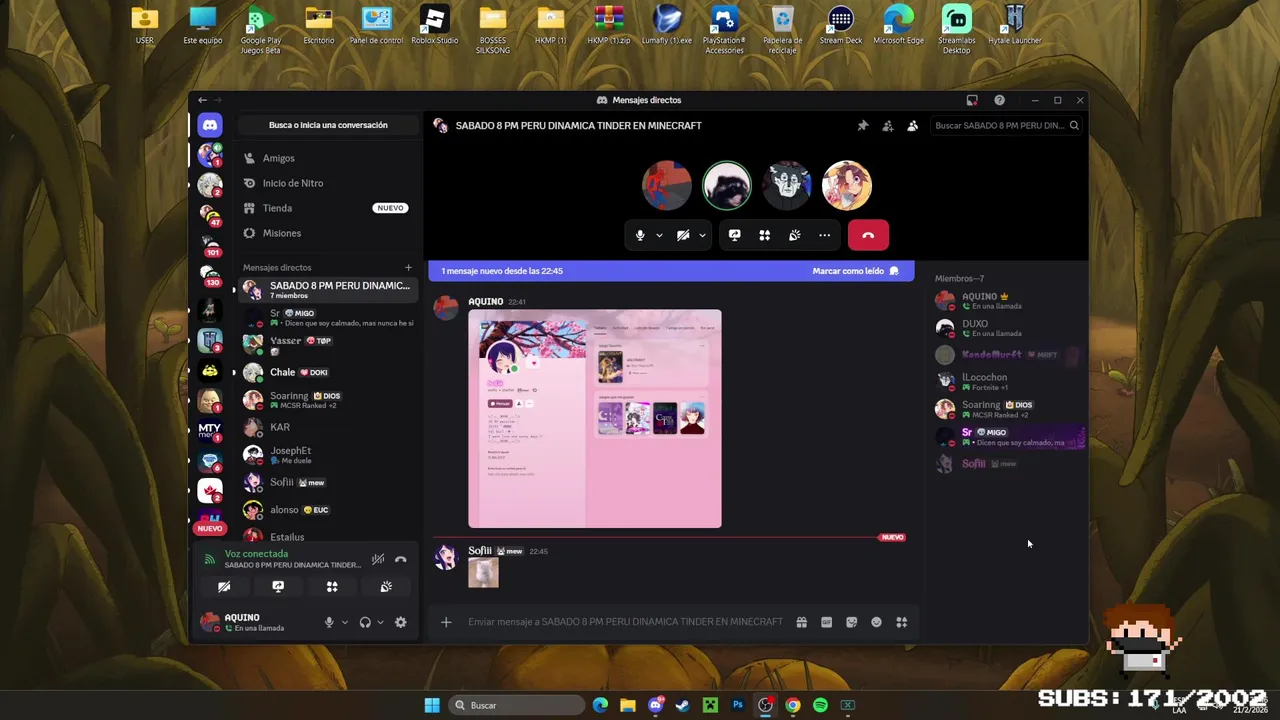Add friends to the group DM
Viewport: 1280px width, 720px height.
[x=887, y=126]
